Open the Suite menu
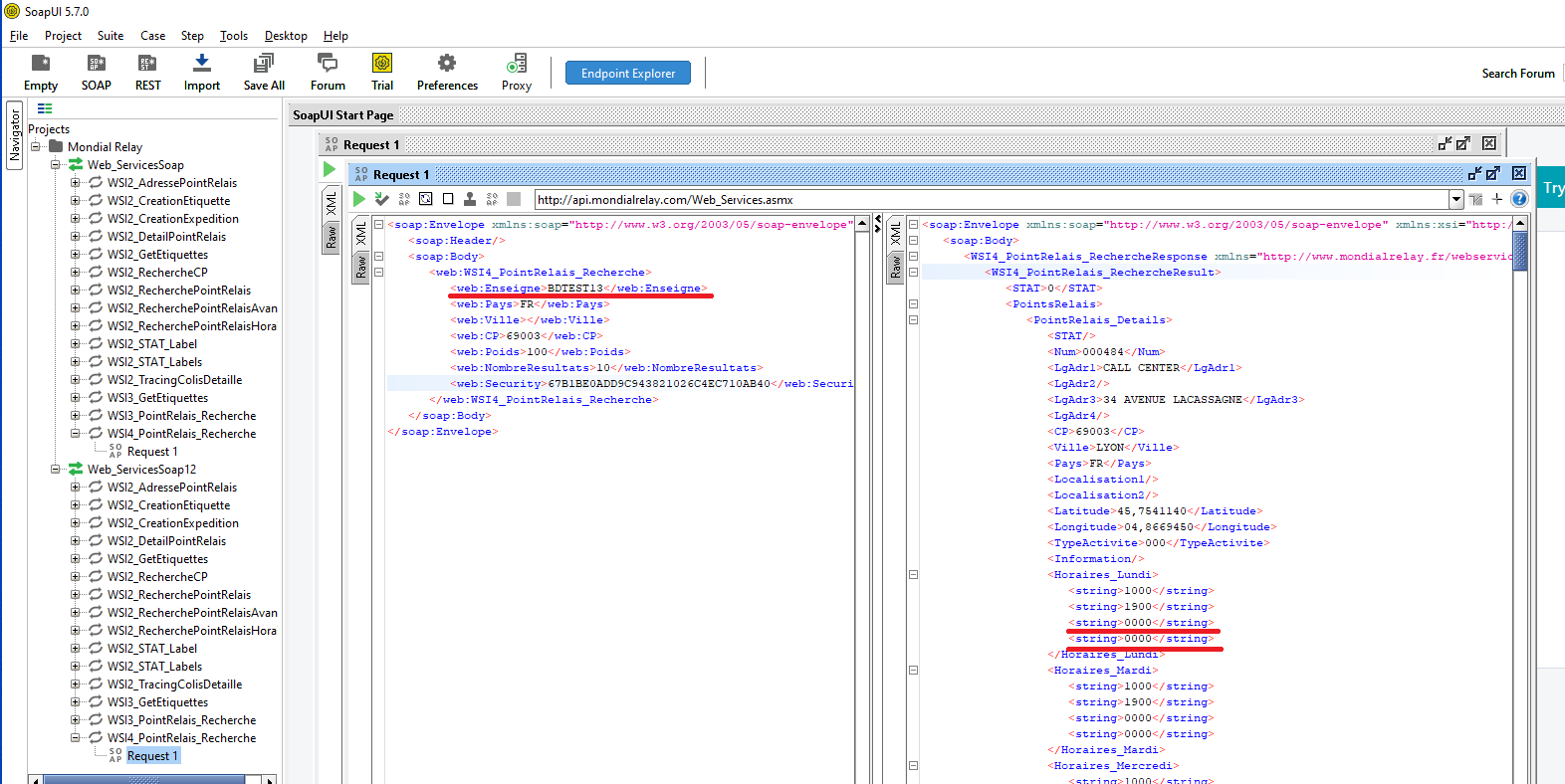Viewport: 1565px width, 784px height. coord(111,36)
